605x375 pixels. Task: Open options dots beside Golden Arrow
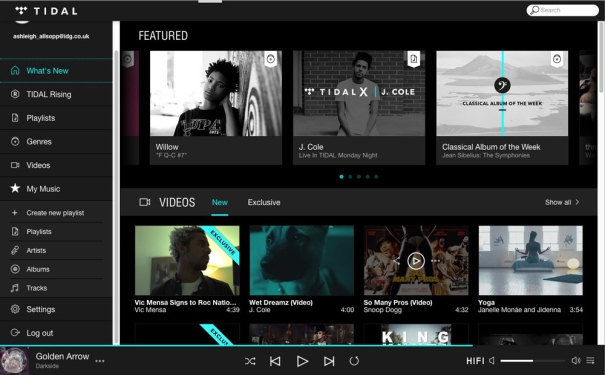tap(100, 361)
